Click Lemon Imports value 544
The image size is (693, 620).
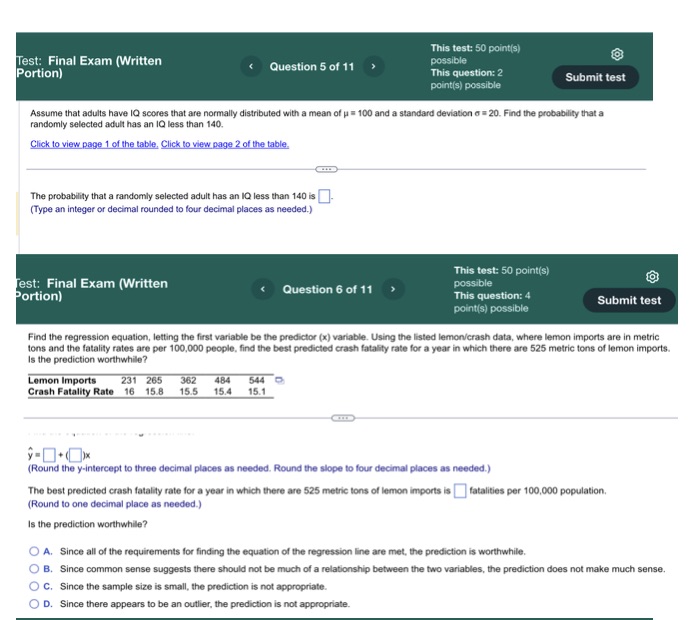click(256, 380)
